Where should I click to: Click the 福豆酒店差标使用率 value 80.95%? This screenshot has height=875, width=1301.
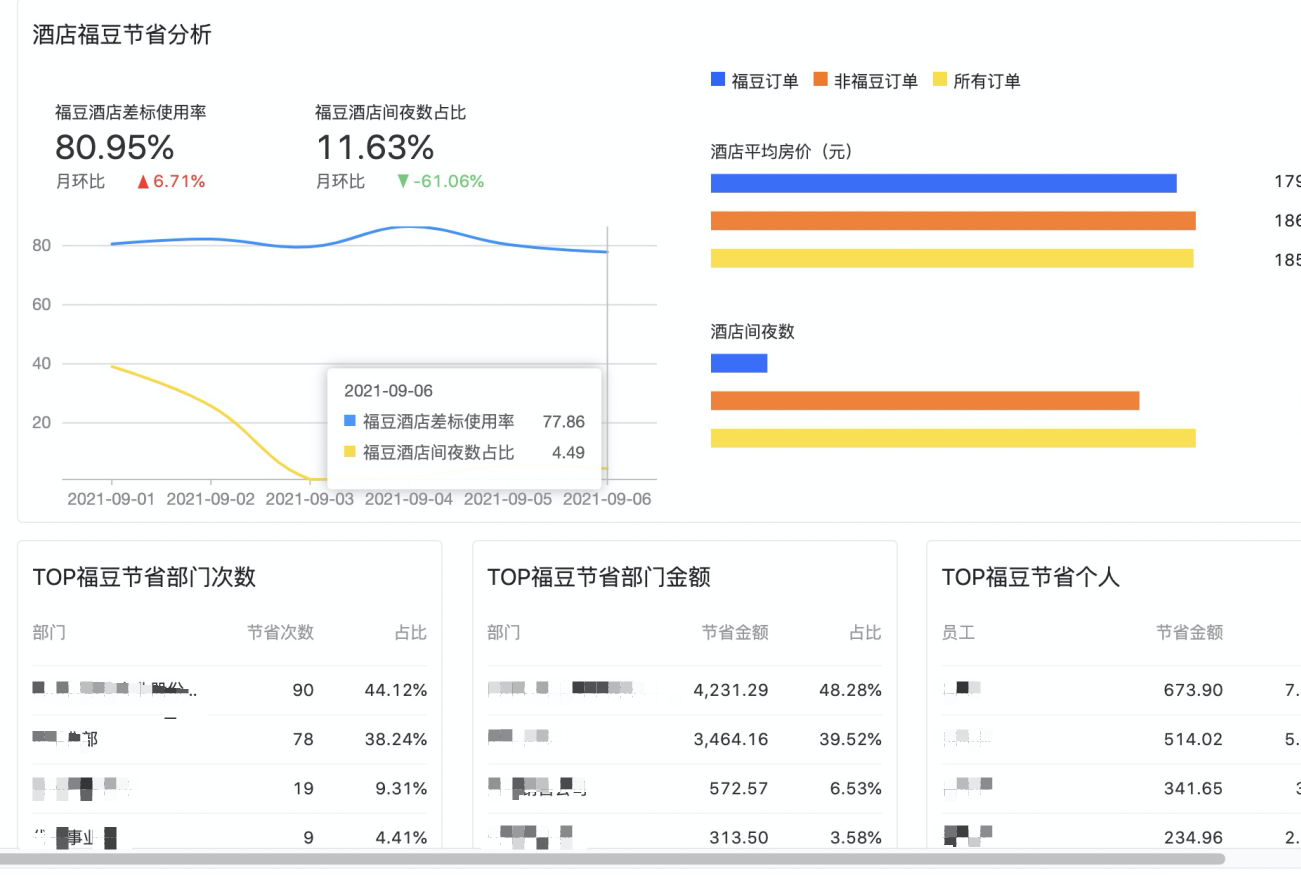pyautogui.click(x=115, y=148)
